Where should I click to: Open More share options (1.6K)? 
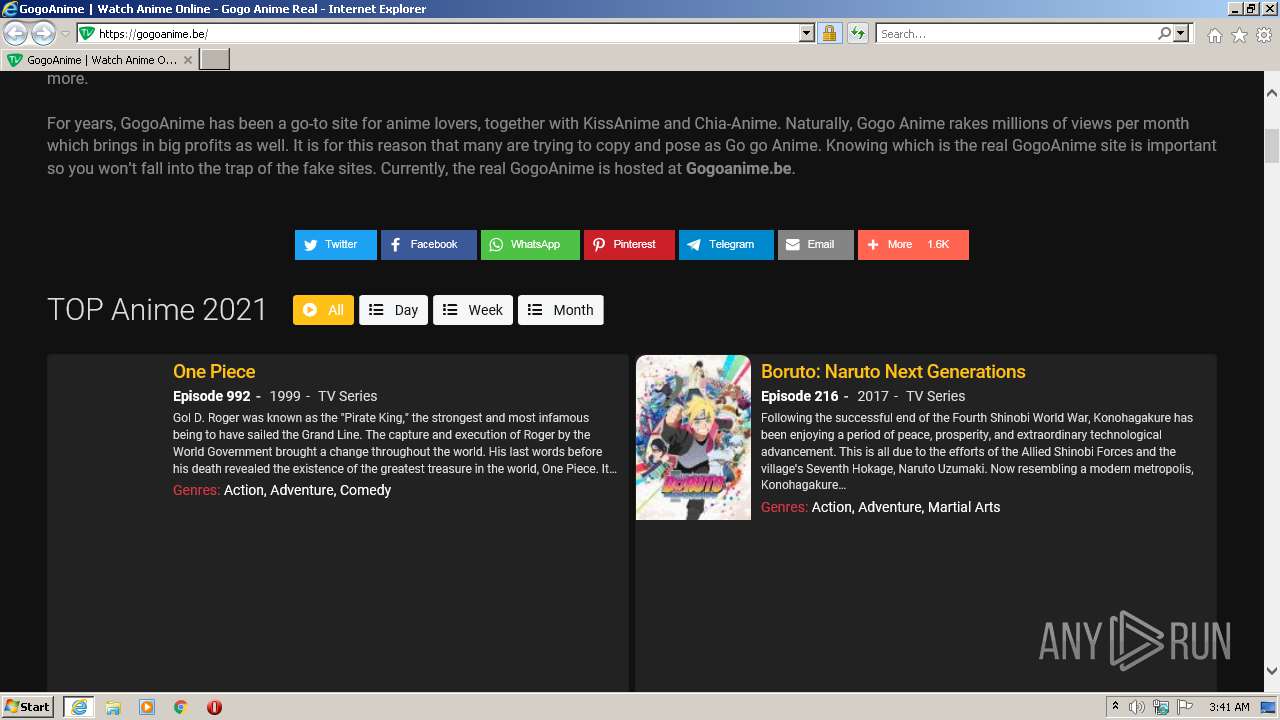coord(913,245)
